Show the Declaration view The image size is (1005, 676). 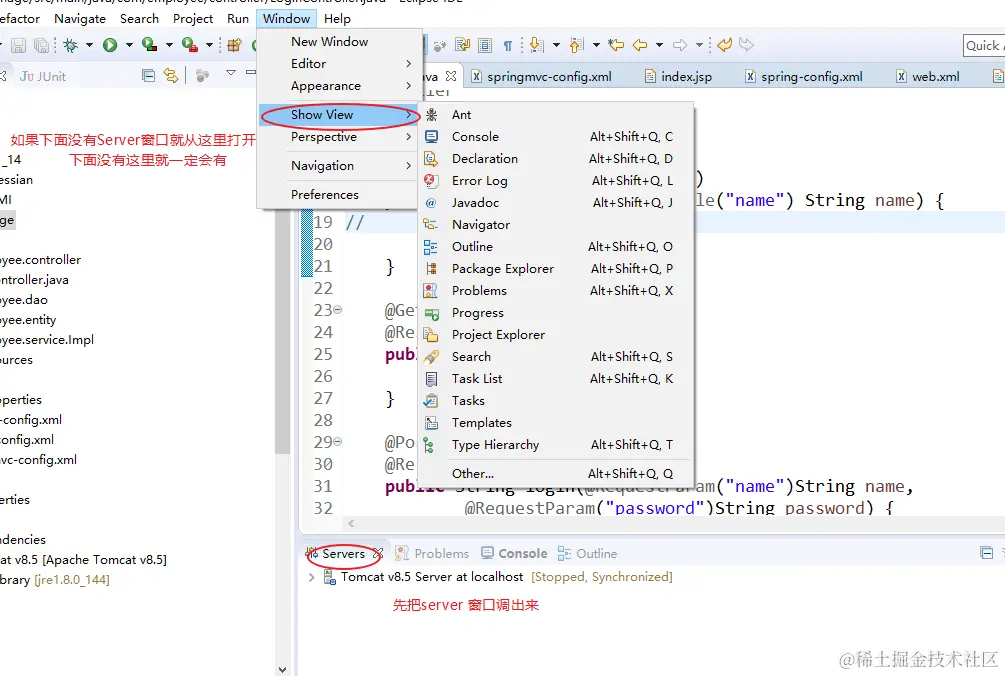[556, 158]
